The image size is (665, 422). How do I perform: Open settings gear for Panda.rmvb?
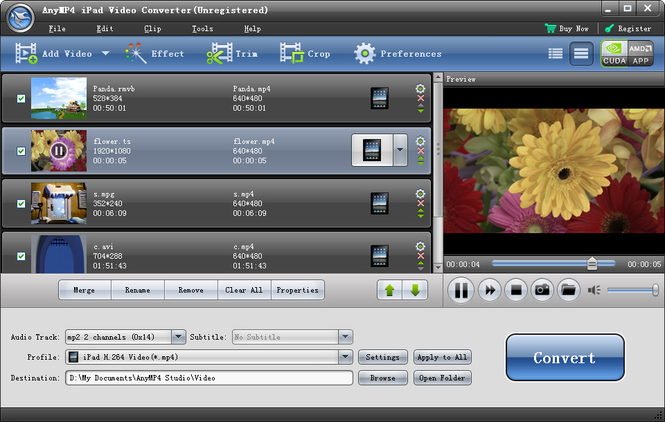pyautogui.click(x=420, y=88)
